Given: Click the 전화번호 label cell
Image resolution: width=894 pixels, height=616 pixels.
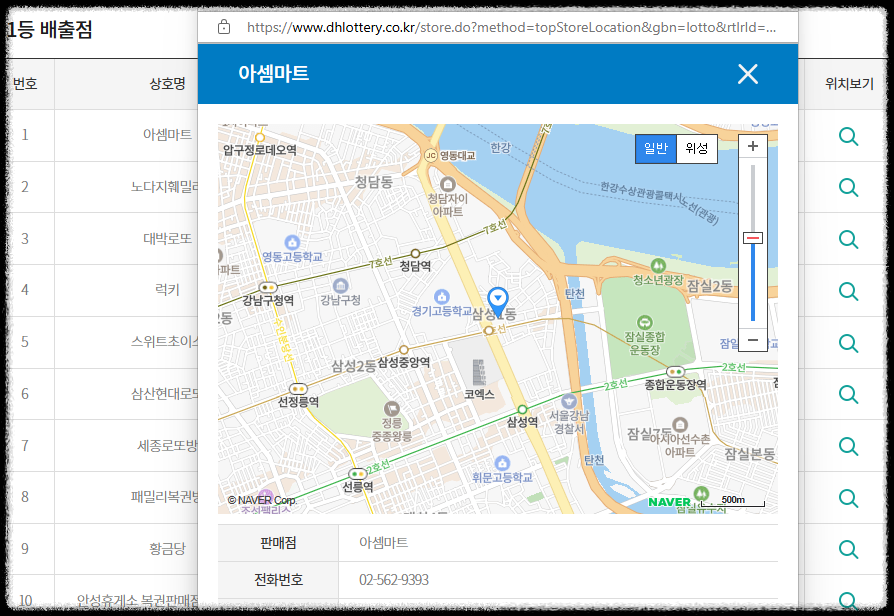Looking at the screenshot, I should (278, 580).
